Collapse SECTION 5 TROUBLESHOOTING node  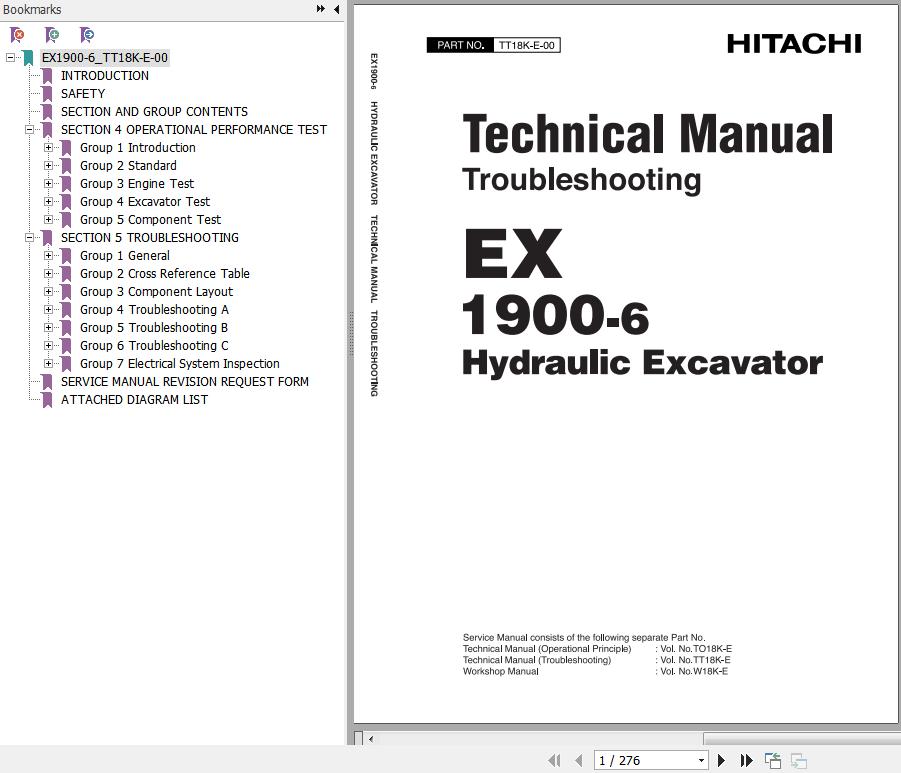click(x=29, y=238)
